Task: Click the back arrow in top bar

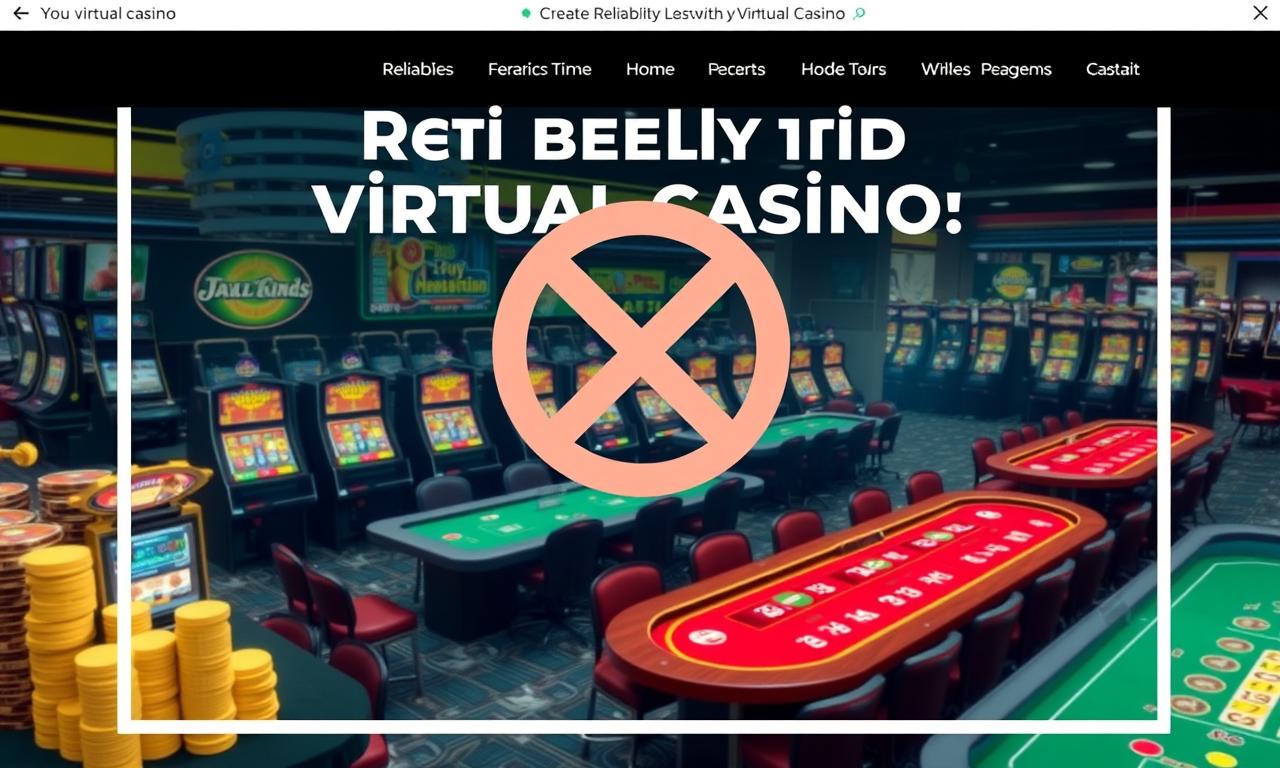Action: click(x=20, y=14)
